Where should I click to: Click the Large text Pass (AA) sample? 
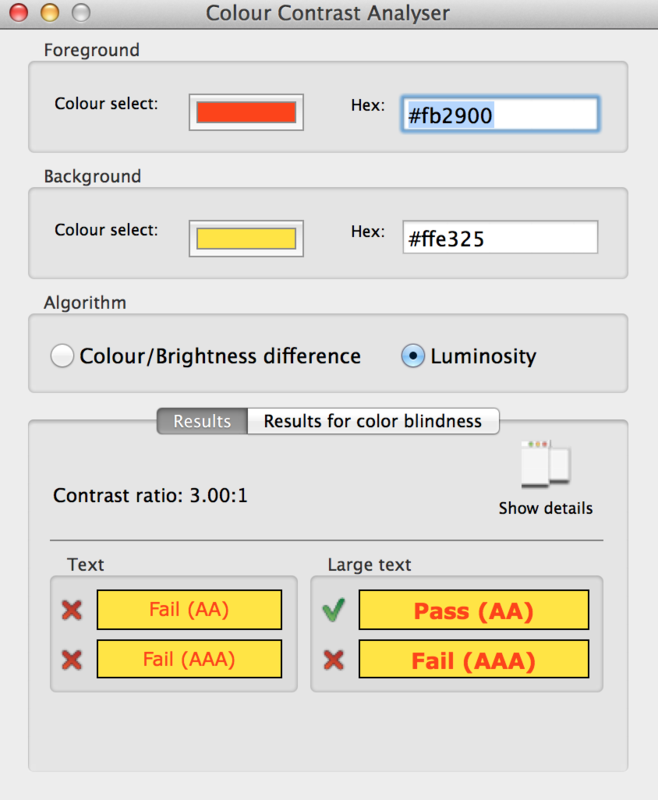[x=474, y=610]
